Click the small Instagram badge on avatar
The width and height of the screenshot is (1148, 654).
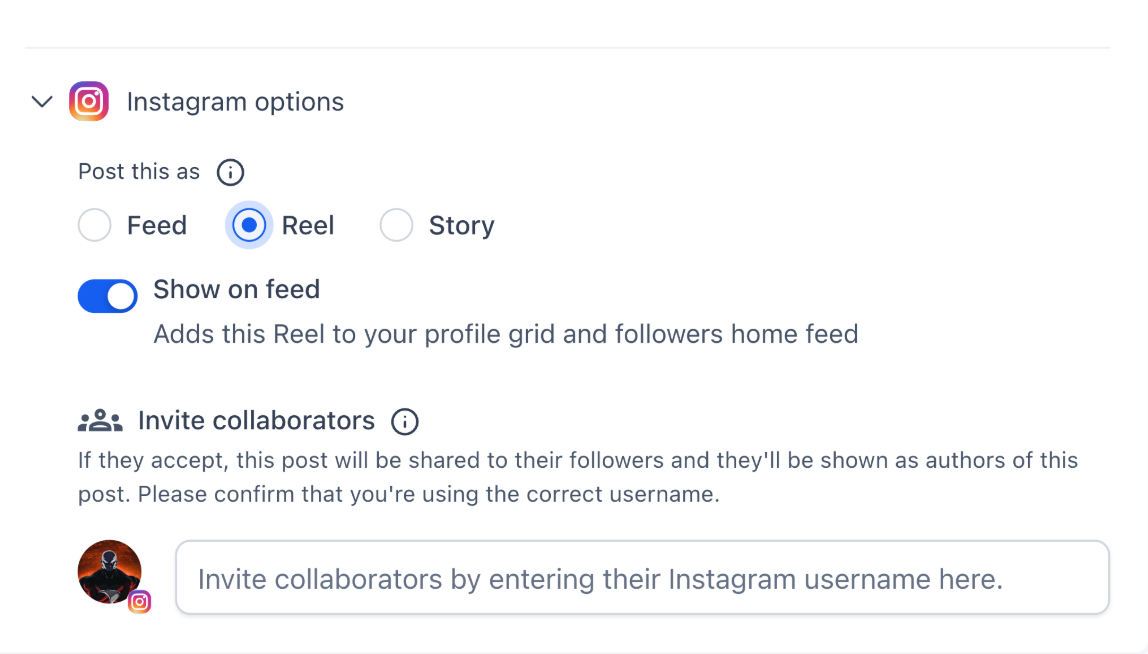coord(140,601)
